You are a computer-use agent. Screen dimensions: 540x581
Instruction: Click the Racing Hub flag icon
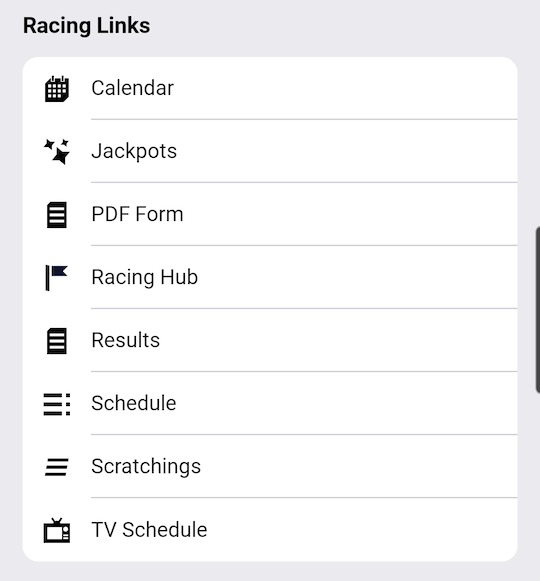pos(57,278)
